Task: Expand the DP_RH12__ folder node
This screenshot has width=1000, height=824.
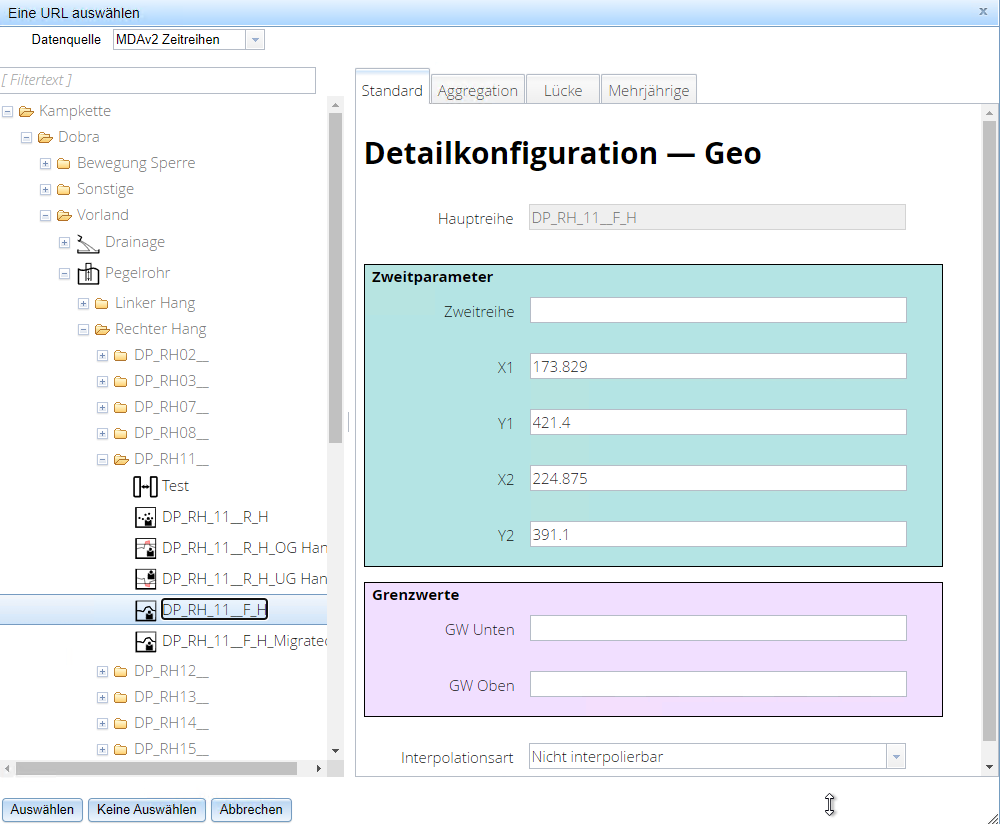Action: click(103, 671)
